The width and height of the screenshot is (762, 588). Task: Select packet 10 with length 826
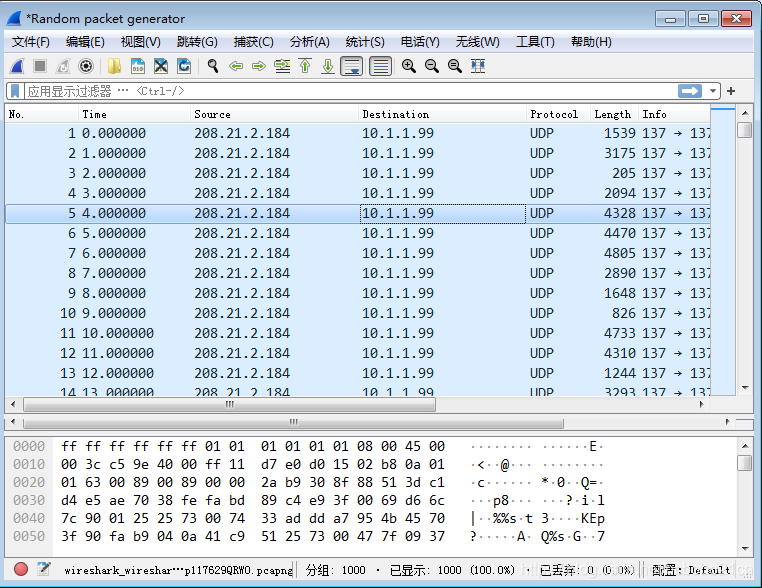(358, 313)
